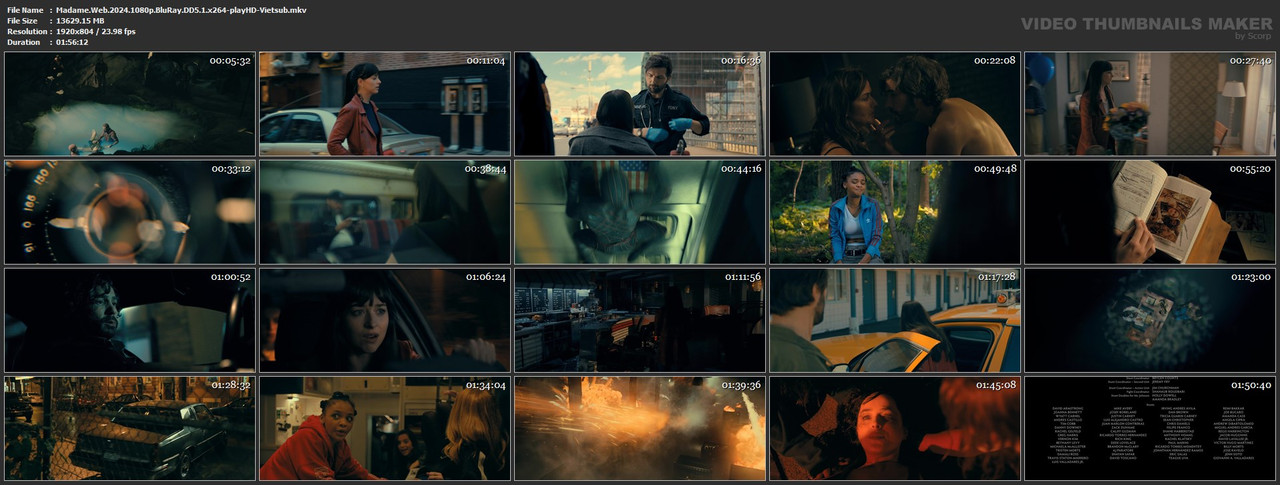1280x485 pixels.
Task: Select the thumbnail timestamped 00:38:44
Action: pos(385,212)
